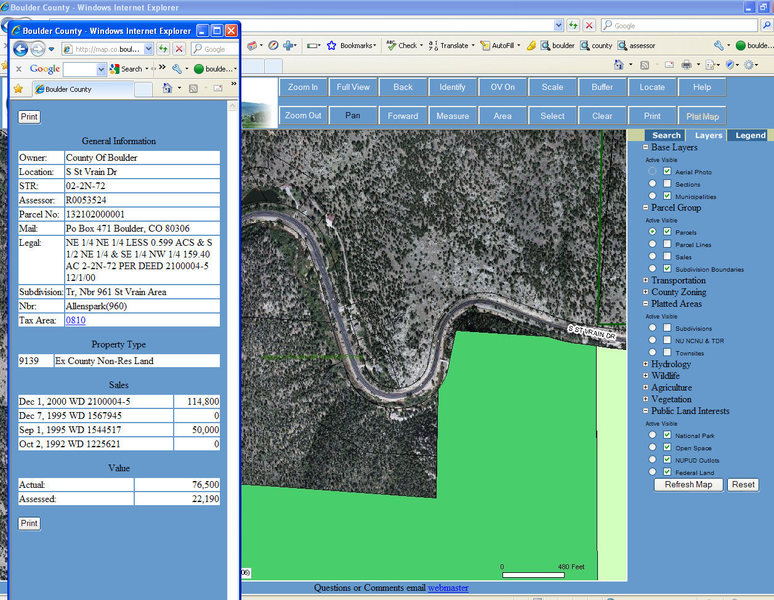
Task: Collapse the Public Land Interests group
Action: pyautogui.click(x=646, y=411)
